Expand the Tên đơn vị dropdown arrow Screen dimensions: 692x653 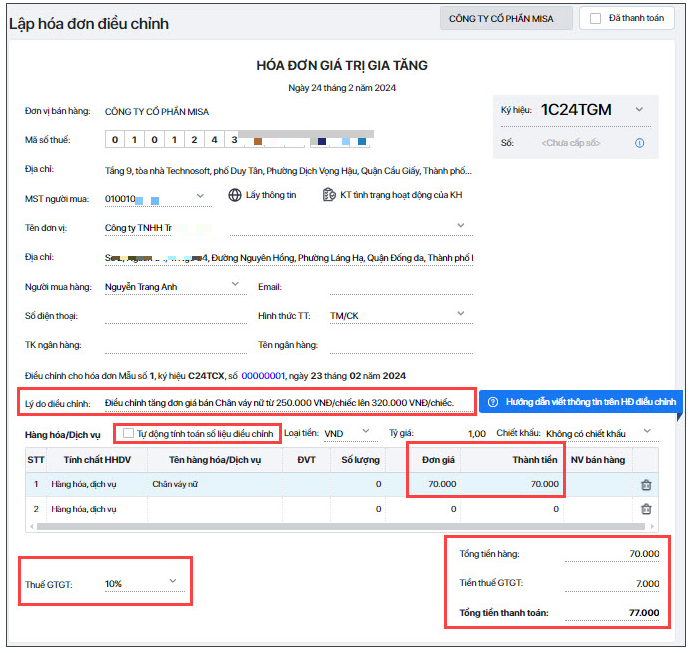click(x=461, y=225)
